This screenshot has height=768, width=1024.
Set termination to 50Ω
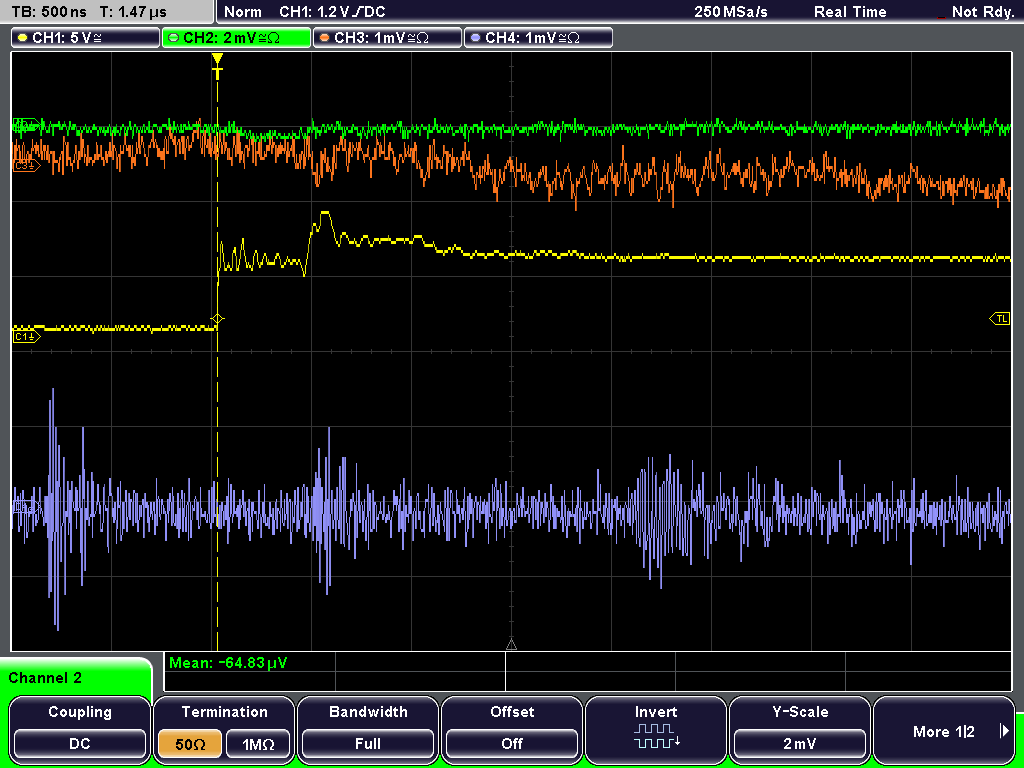pyautogui.click(x=190, y=744)
